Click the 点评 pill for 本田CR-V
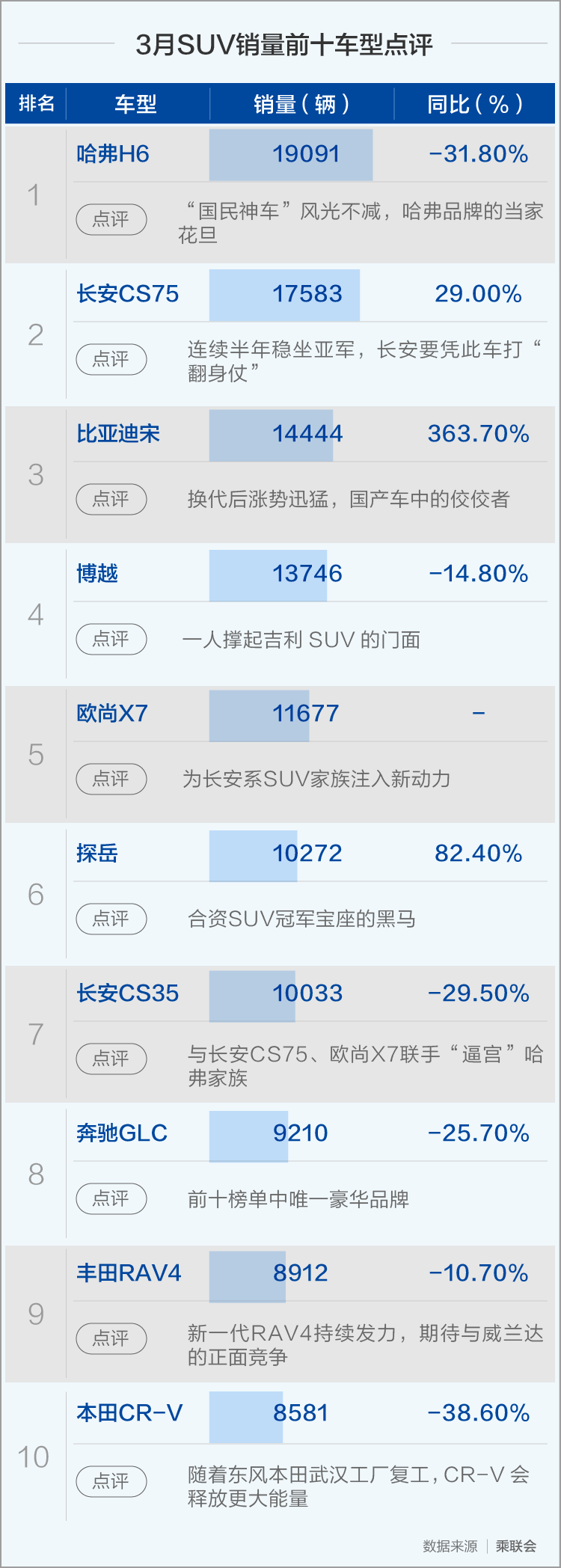 click(x=111, y=1481)
